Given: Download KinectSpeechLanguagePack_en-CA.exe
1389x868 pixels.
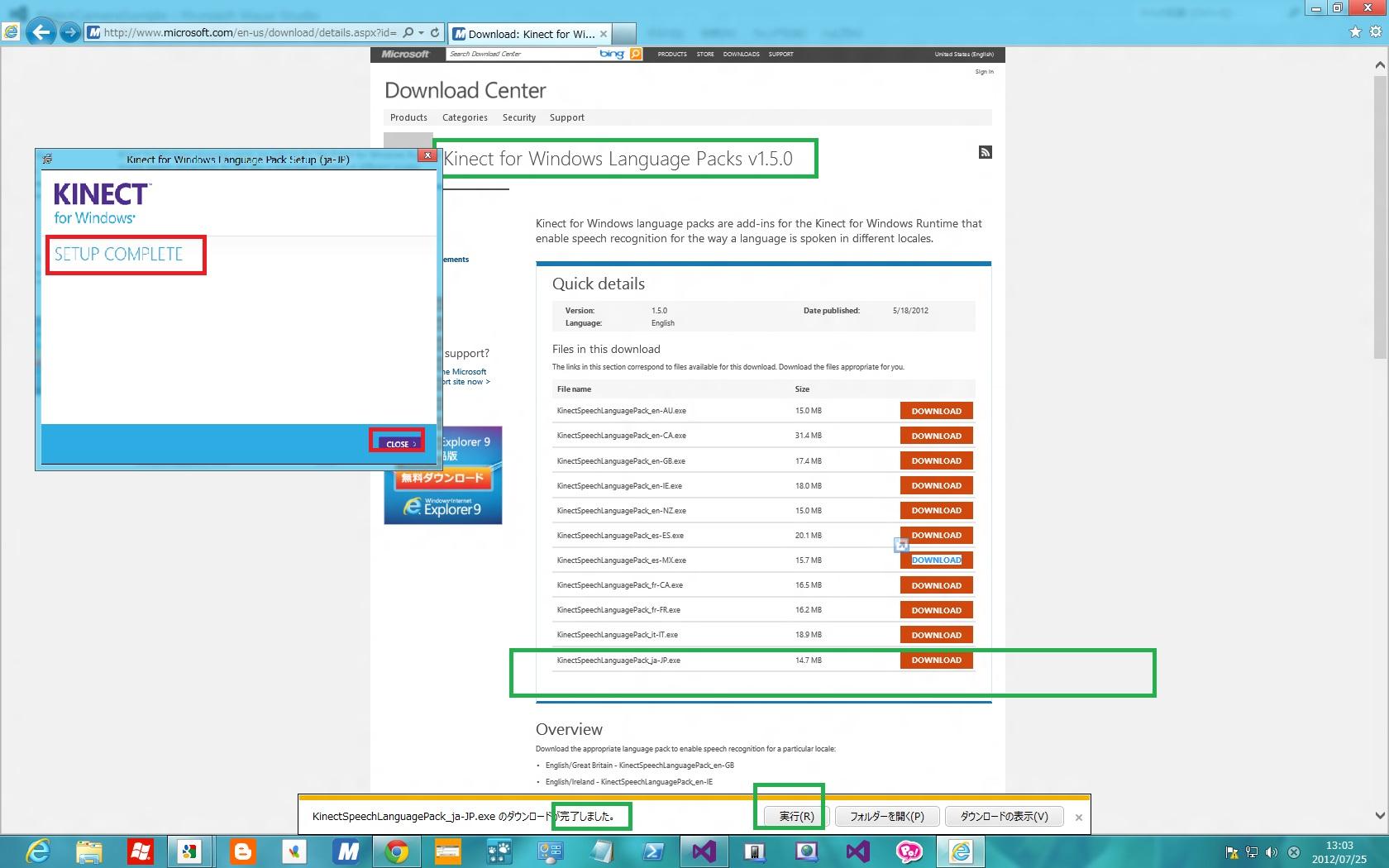Looking at the screenshot, I should 937,436.
